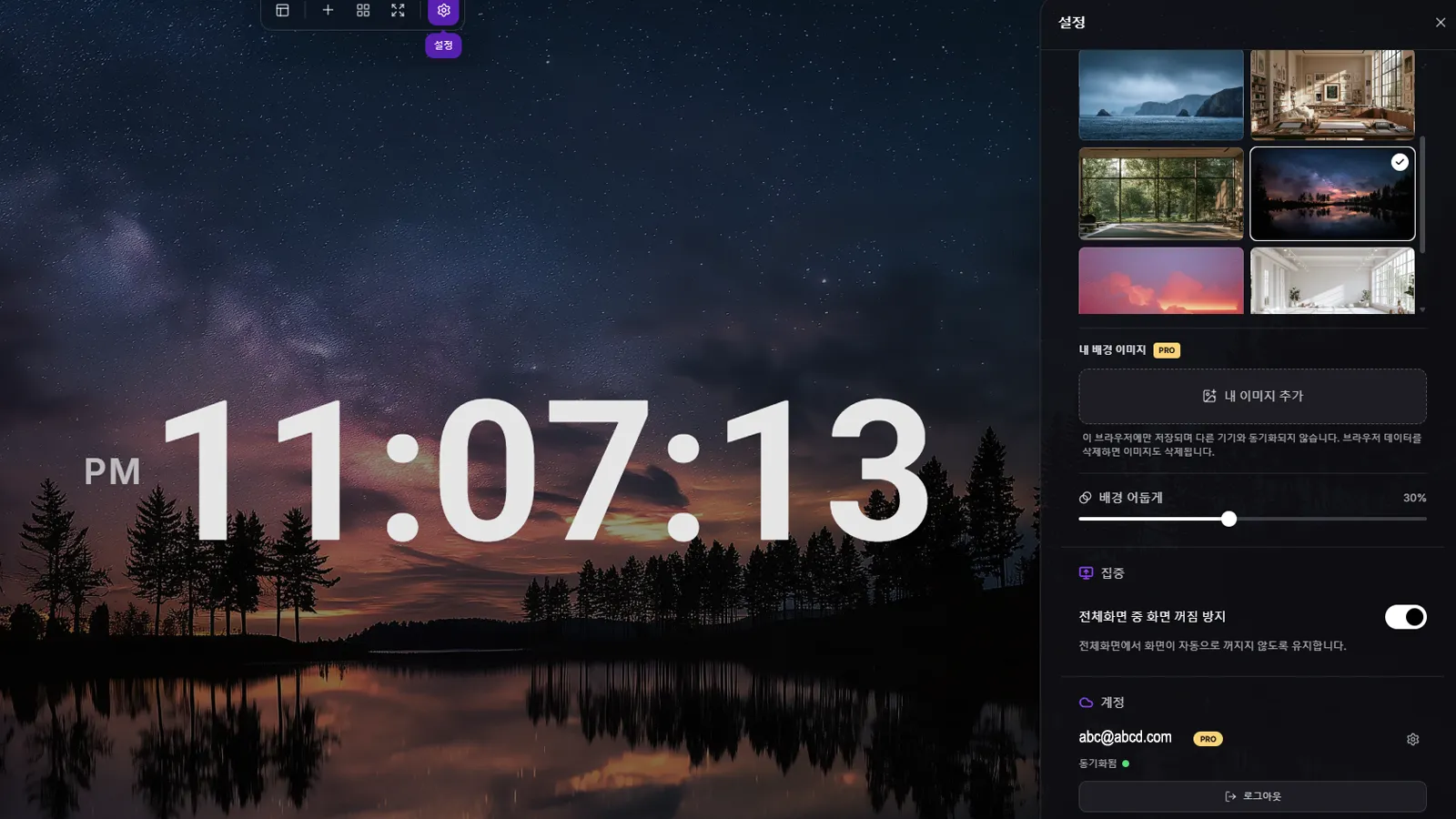Click the 계정 cloud icon
The width and height of the screenshot is (1456, 819).
[1086, 703]
